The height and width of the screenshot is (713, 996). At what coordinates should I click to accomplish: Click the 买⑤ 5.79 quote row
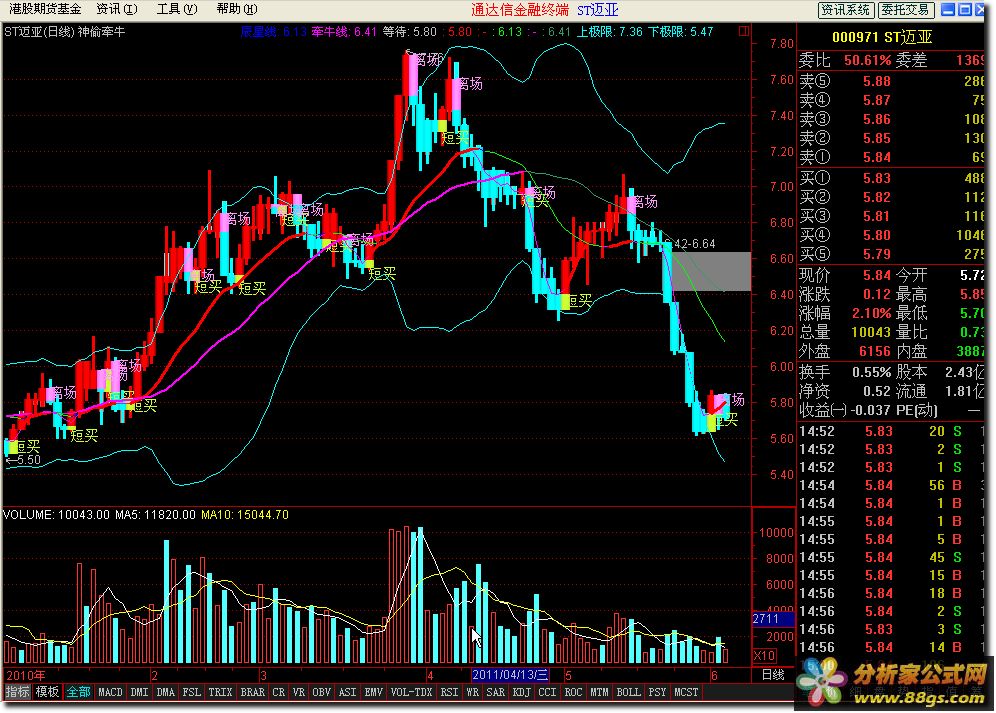click(892, 254)
